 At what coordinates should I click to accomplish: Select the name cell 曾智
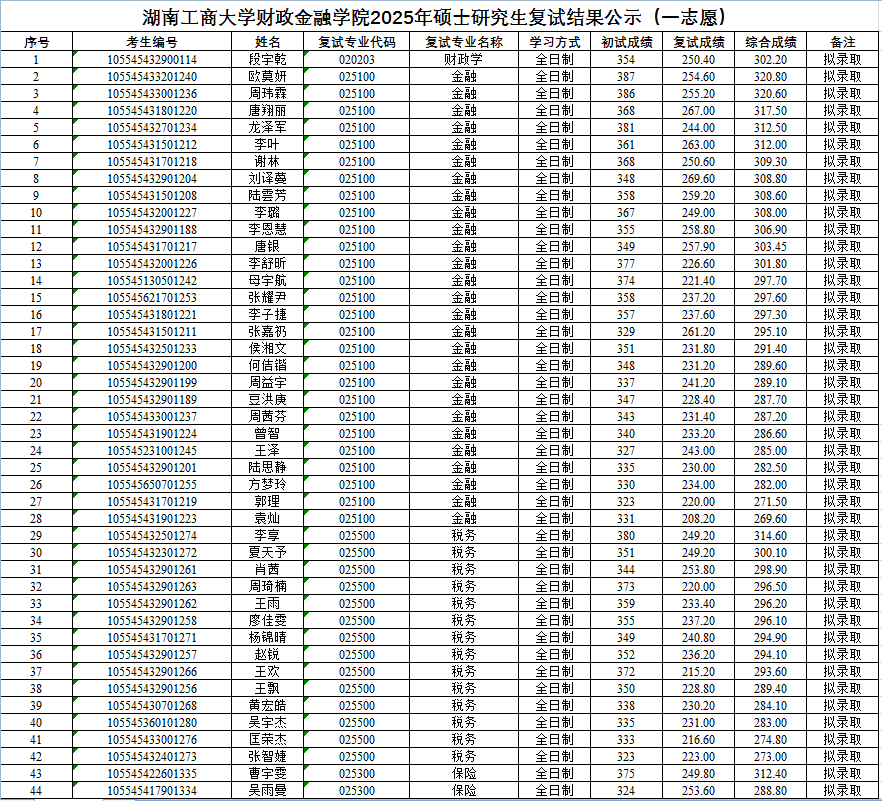[267, 433]
